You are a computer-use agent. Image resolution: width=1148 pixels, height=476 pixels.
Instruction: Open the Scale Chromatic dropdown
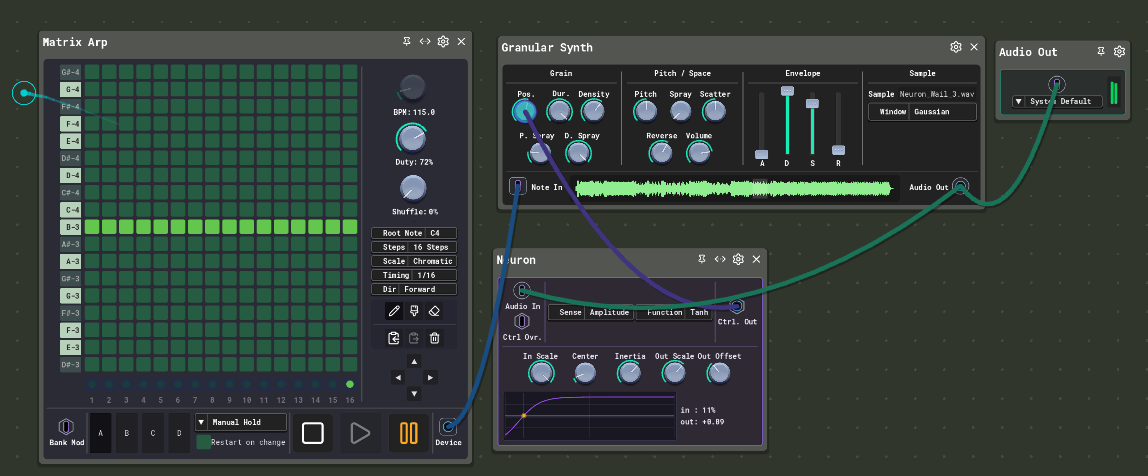[x=414, y=261]
